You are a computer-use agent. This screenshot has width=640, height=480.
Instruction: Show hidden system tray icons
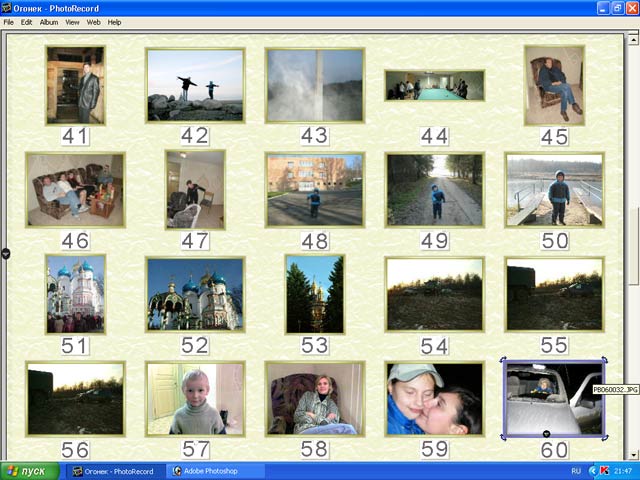(592, 470)
